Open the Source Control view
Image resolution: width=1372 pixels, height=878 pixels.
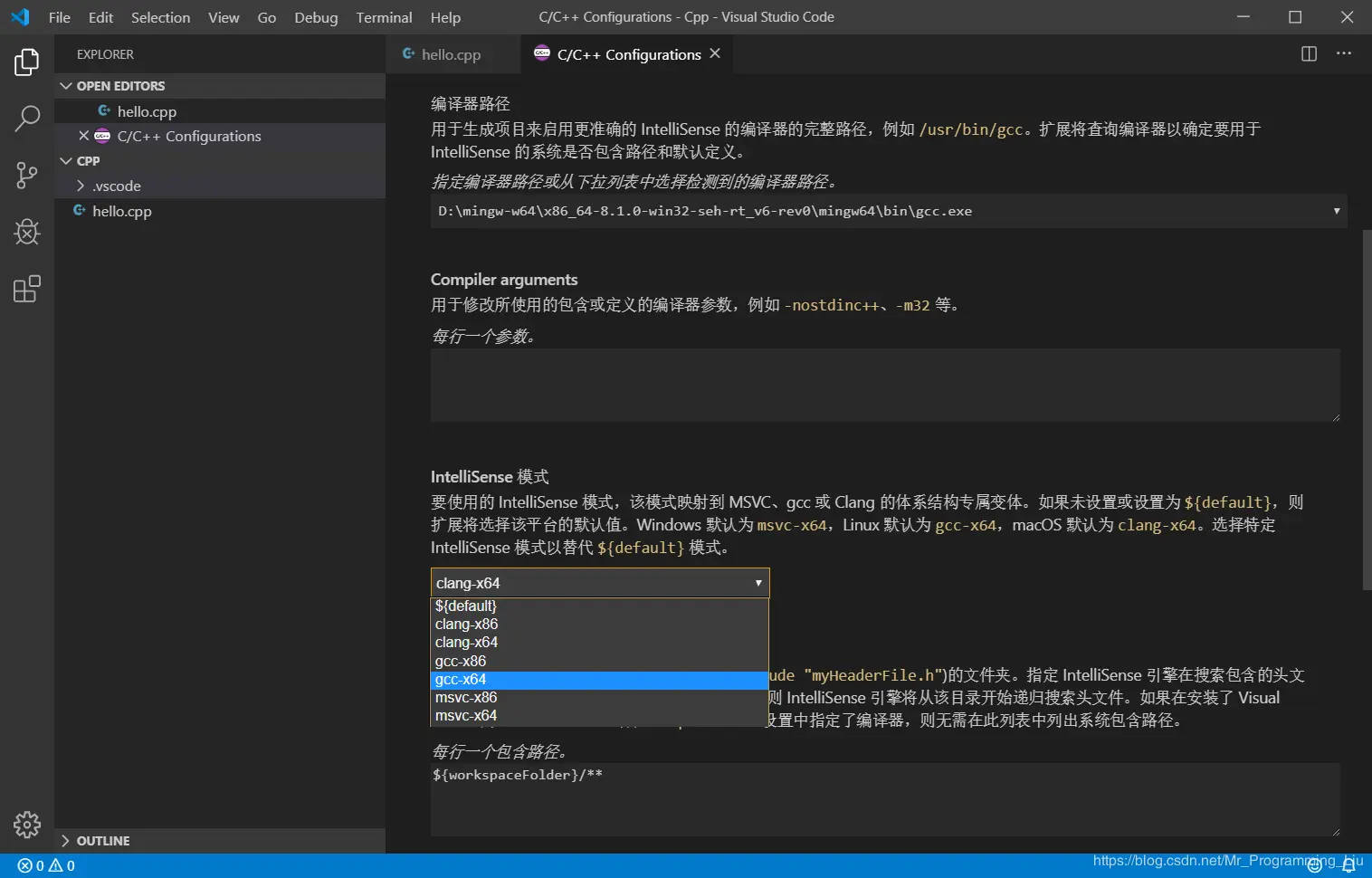tap(27, 176)
